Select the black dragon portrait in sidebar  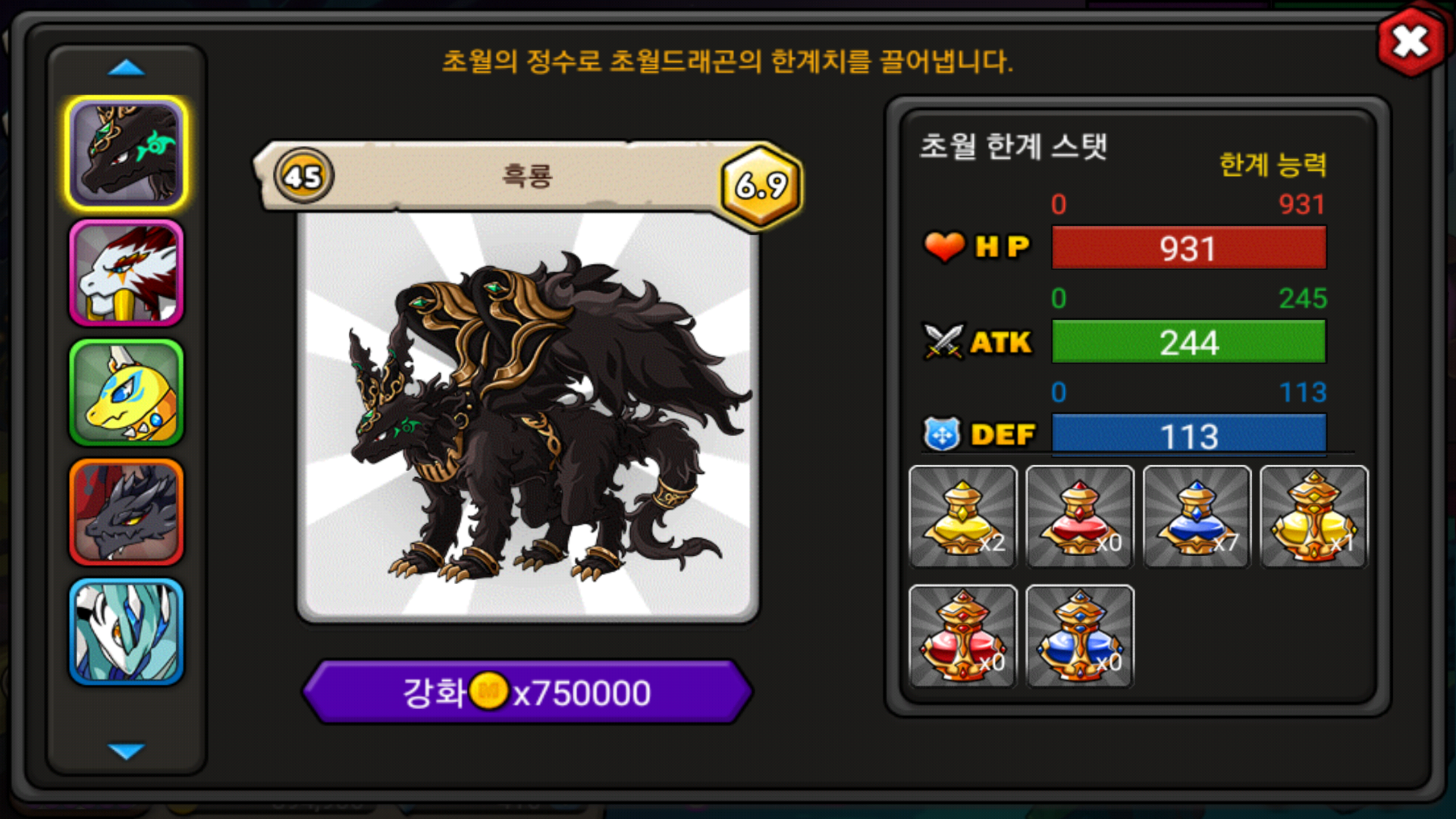coord(126,154)
